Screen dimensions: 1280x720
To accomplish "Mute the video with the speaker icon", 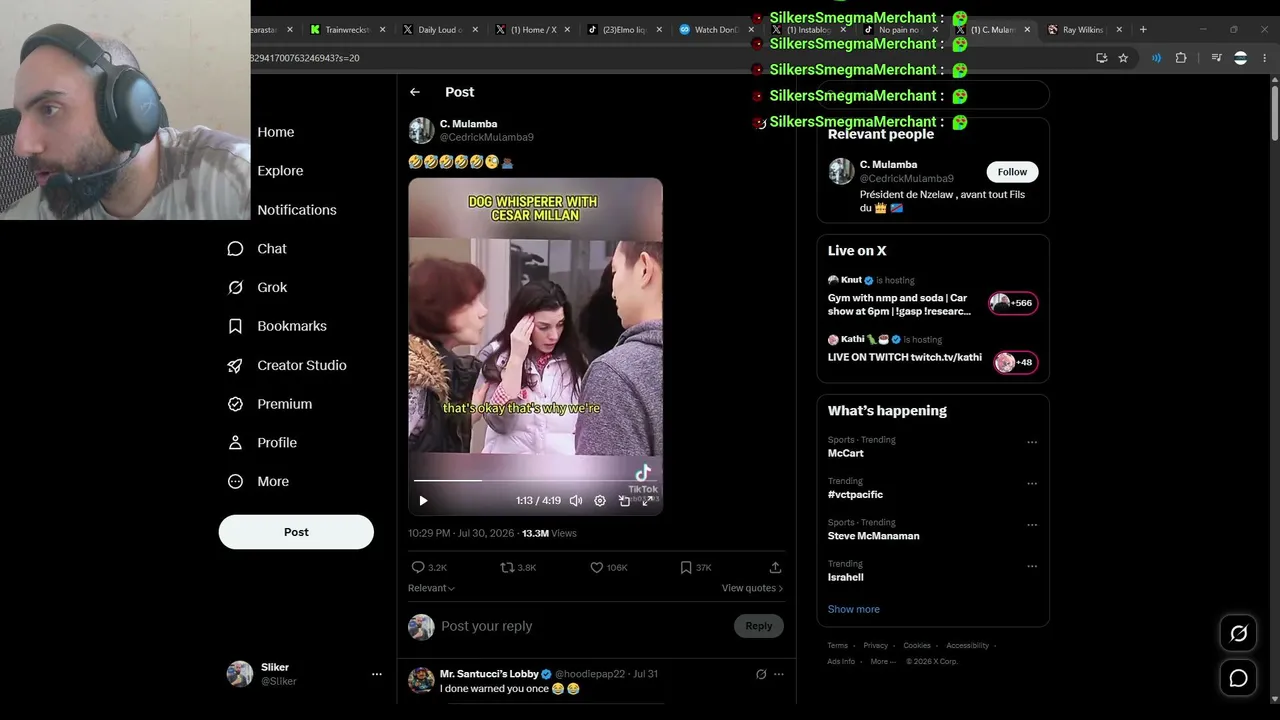I will pos(576,501).
